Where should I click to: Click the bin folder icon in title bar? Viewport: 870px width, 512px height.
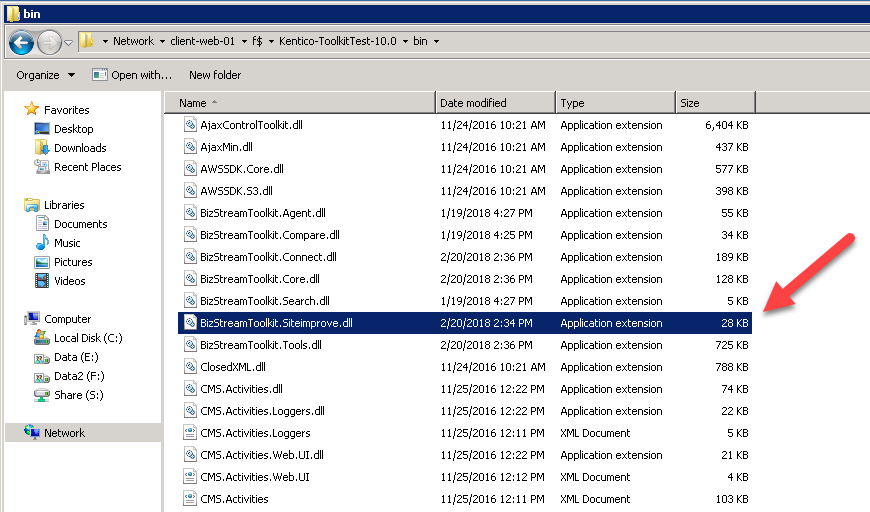[x=13, y=13]
